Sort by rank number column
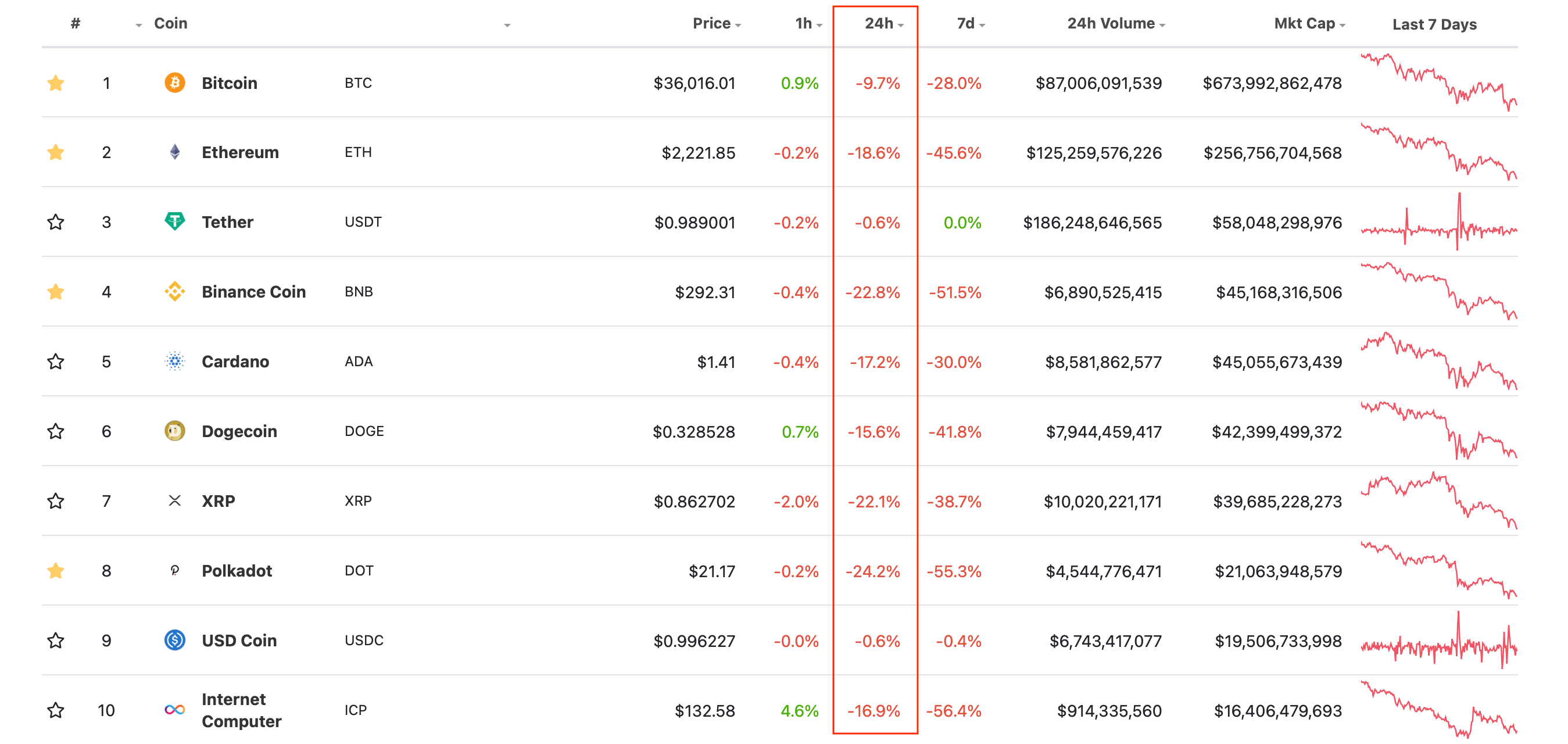 [x=76, y=23]
